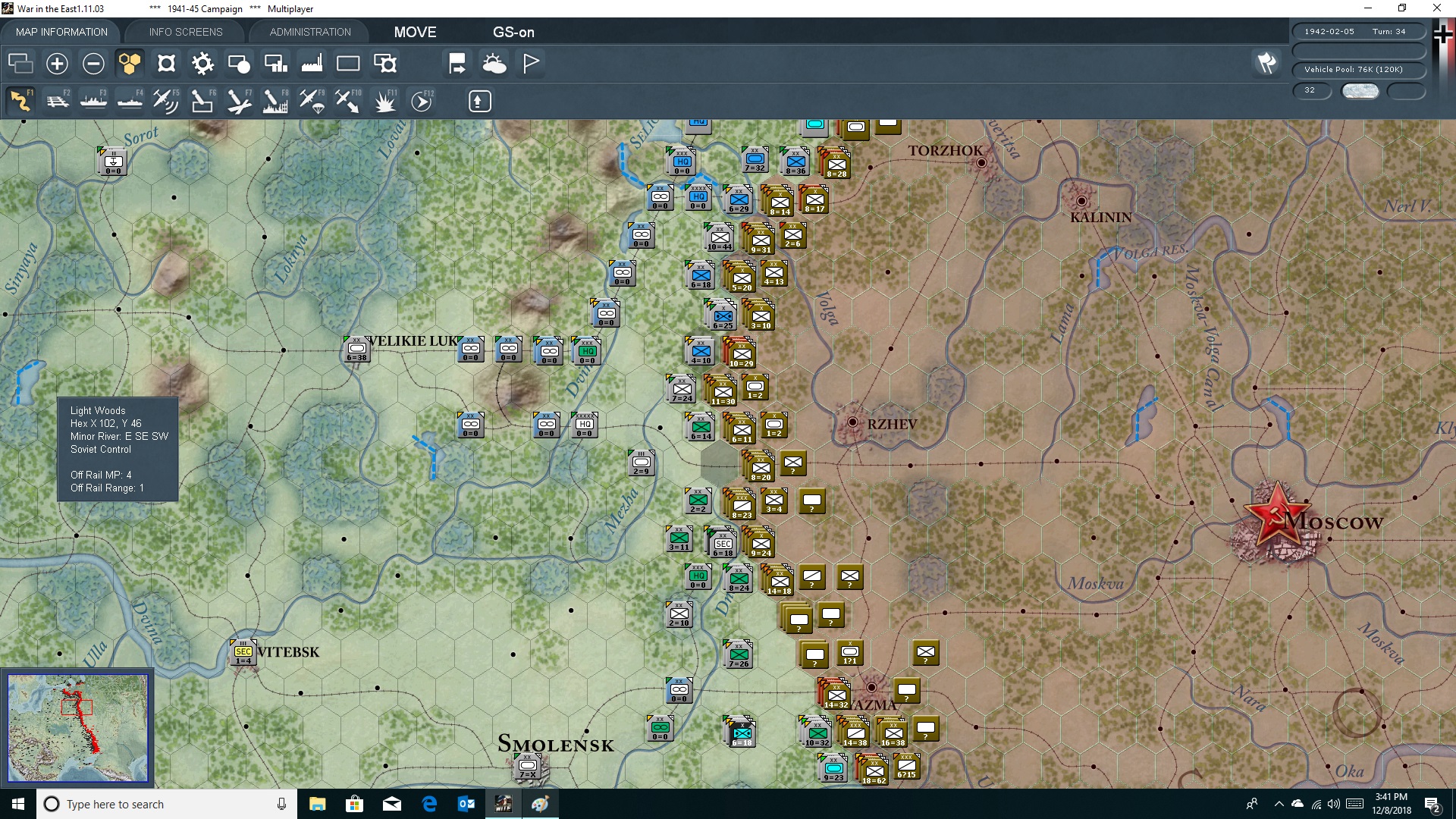This screenshot has height=819, width=1456.
Task: Click the zoom in plus icon
Action: (57, 64)
